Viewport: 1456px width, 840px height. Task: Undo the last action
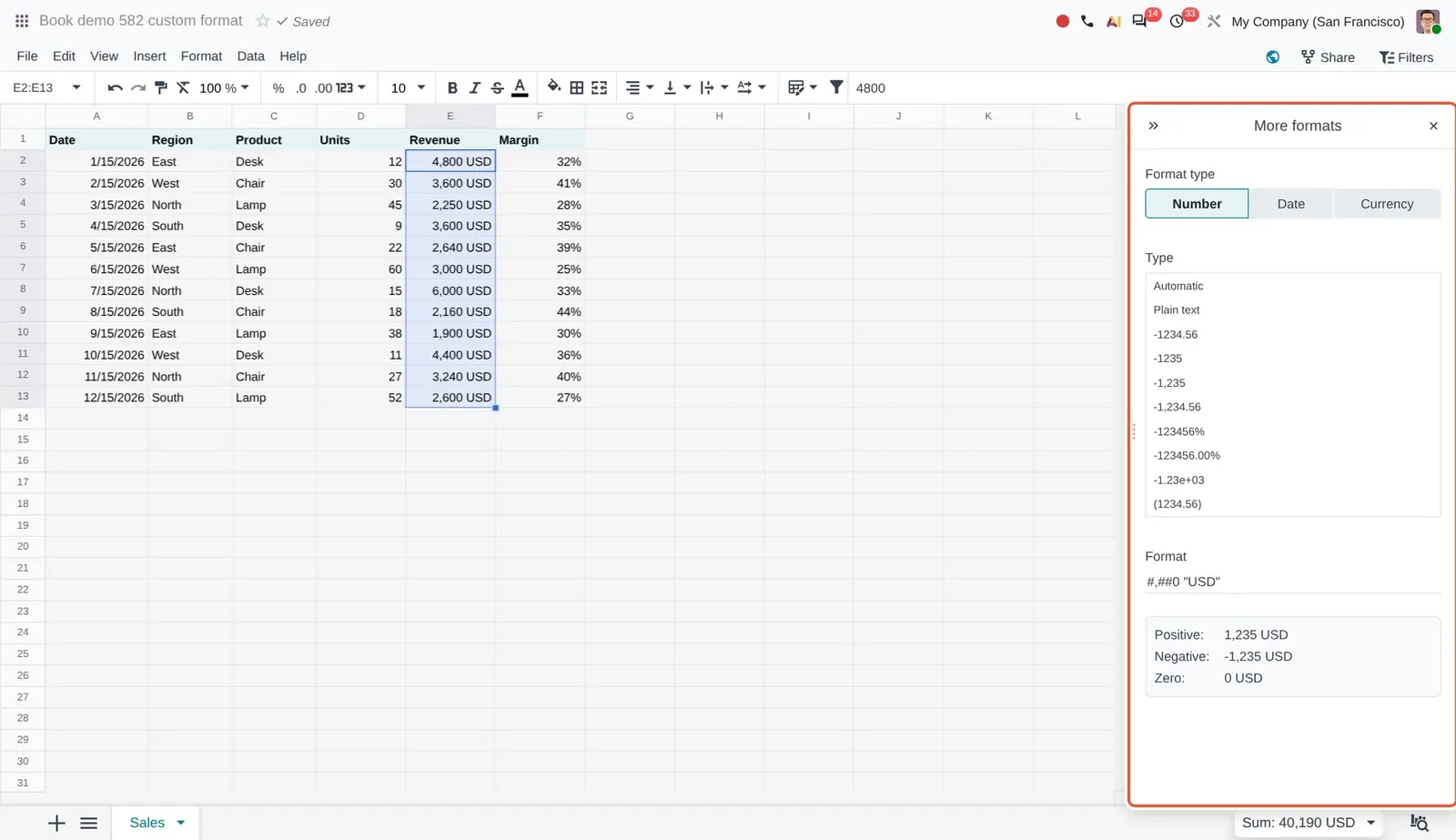(115, 87)
